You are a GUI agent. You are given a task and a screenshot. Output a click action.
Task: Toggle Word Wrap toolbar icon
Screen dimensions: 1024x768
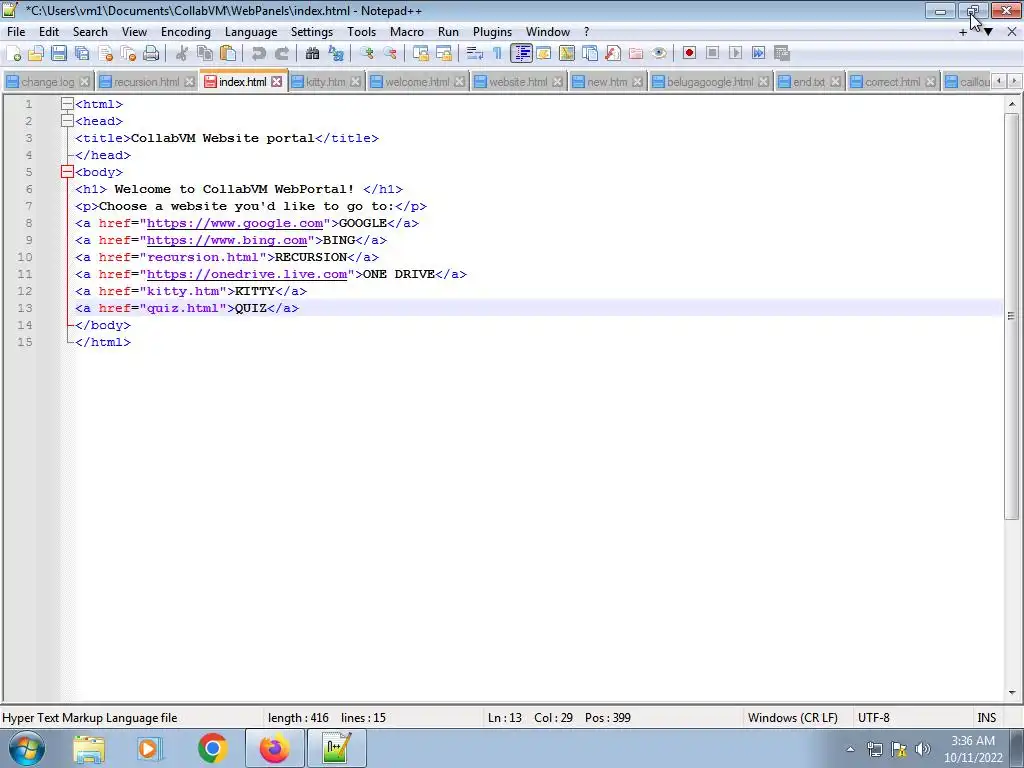pos(475,54)
